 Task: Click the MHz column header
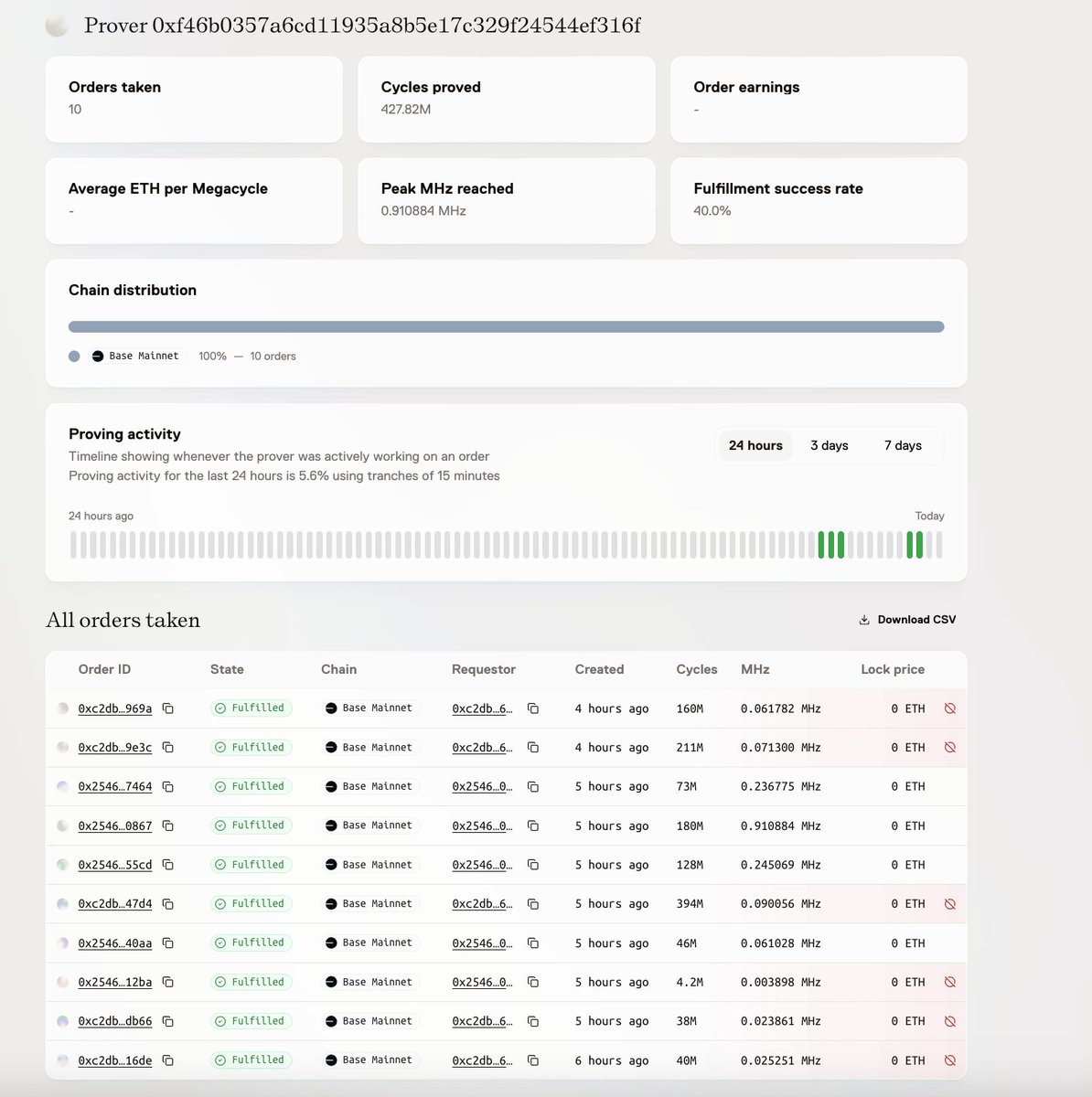point(755,669)
